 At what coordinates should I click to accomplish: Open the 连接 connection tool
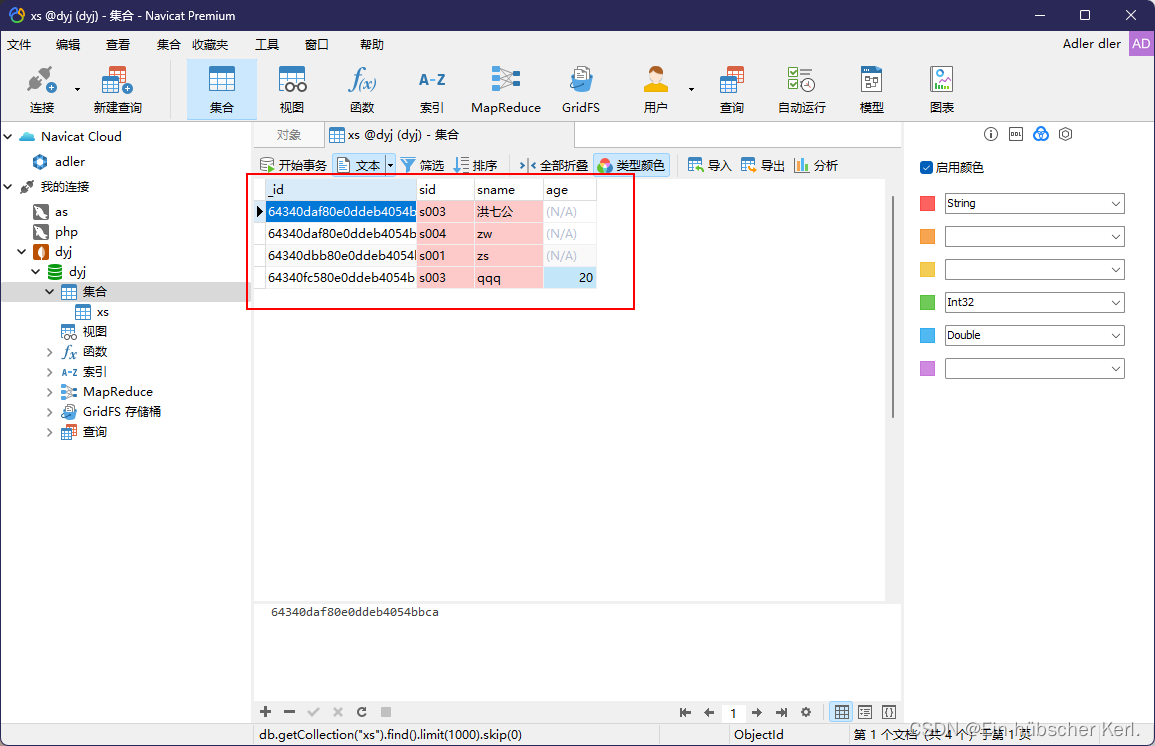click(x=41, y=90)
